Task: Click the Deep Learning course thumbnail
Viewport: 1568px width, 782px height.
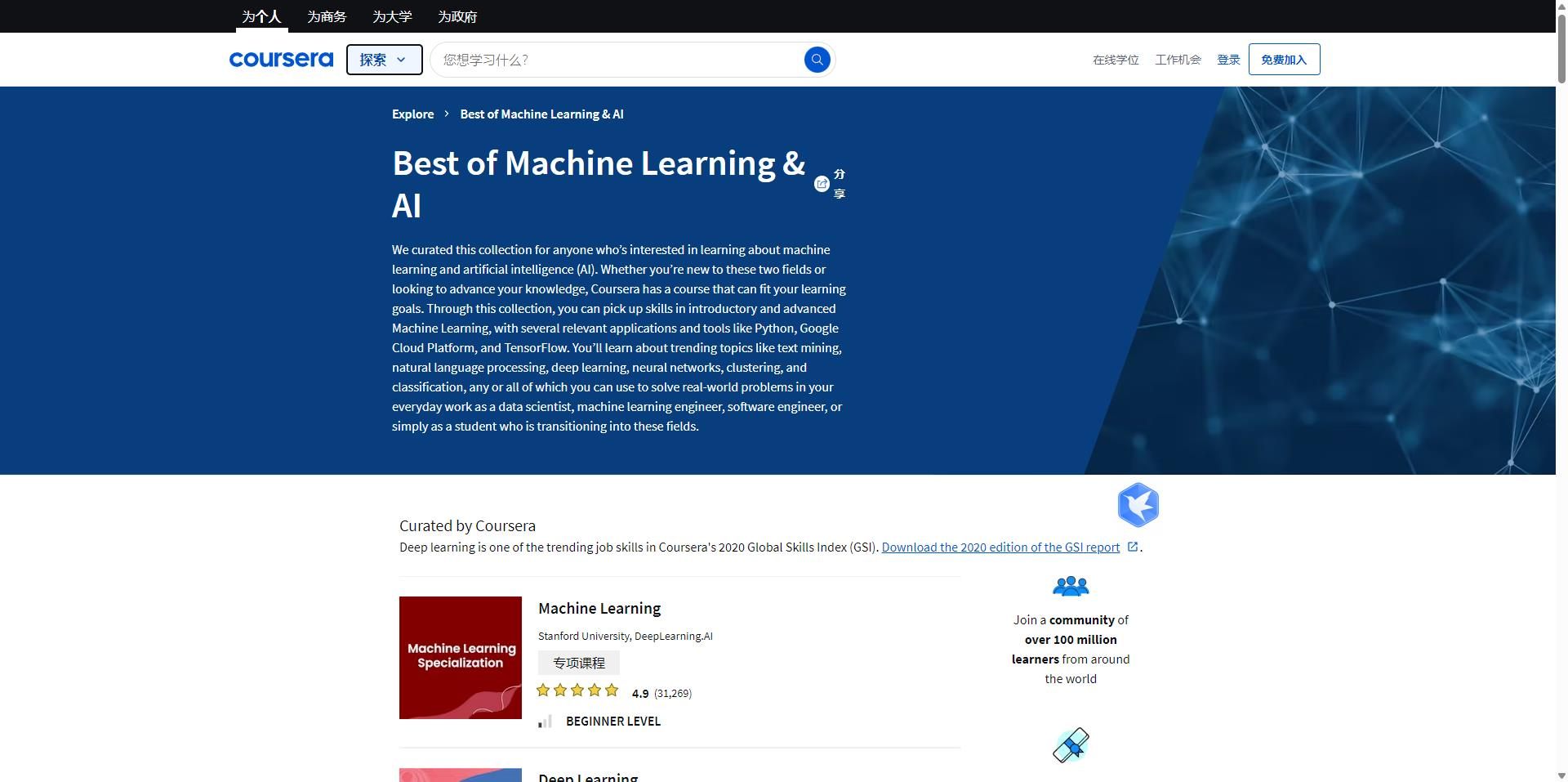Action: [461, 775]
